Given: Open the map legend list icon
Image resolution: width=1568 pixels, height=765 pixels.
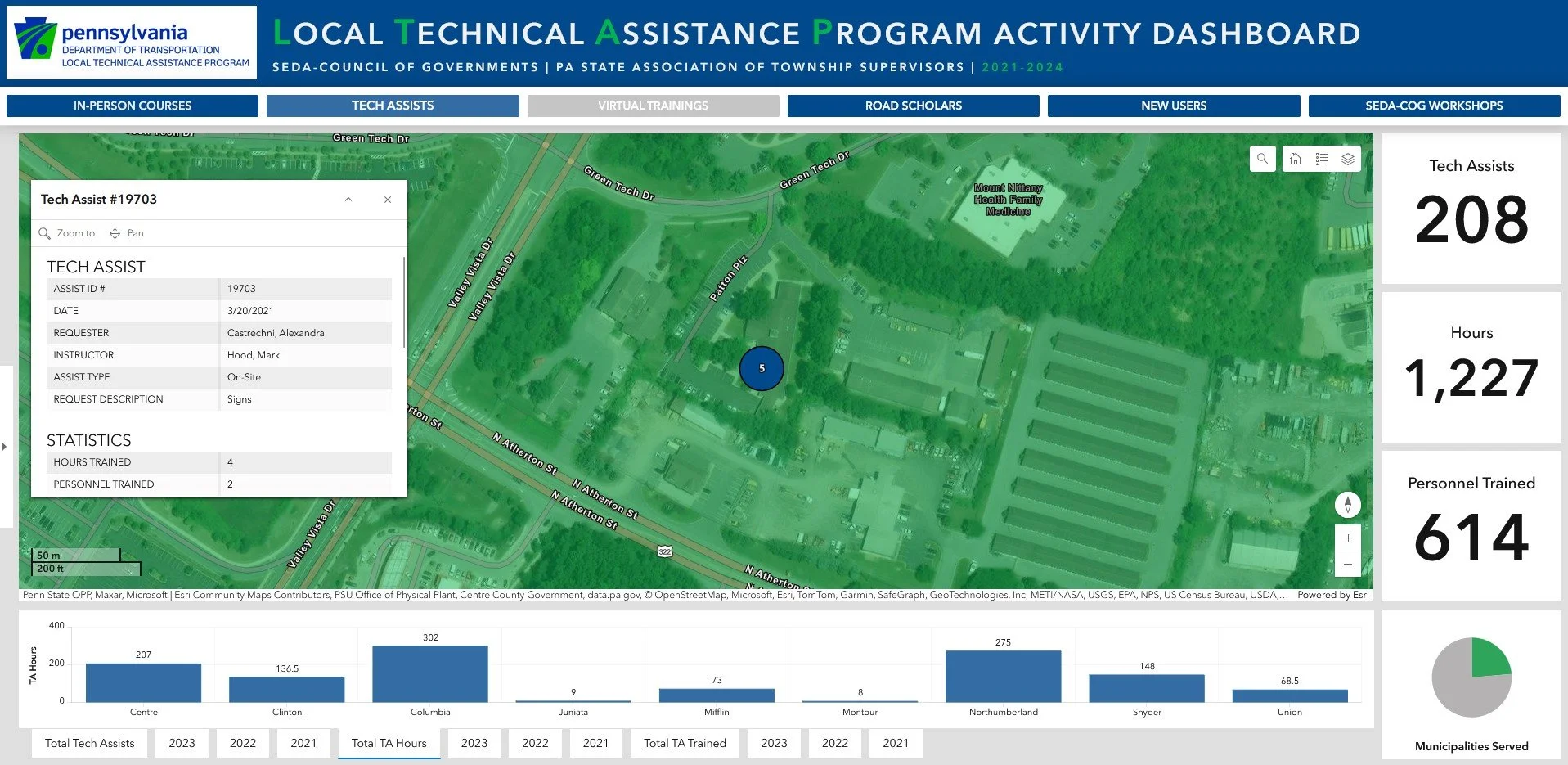Looking at the screenshot, I should [x=1322, y=159].
